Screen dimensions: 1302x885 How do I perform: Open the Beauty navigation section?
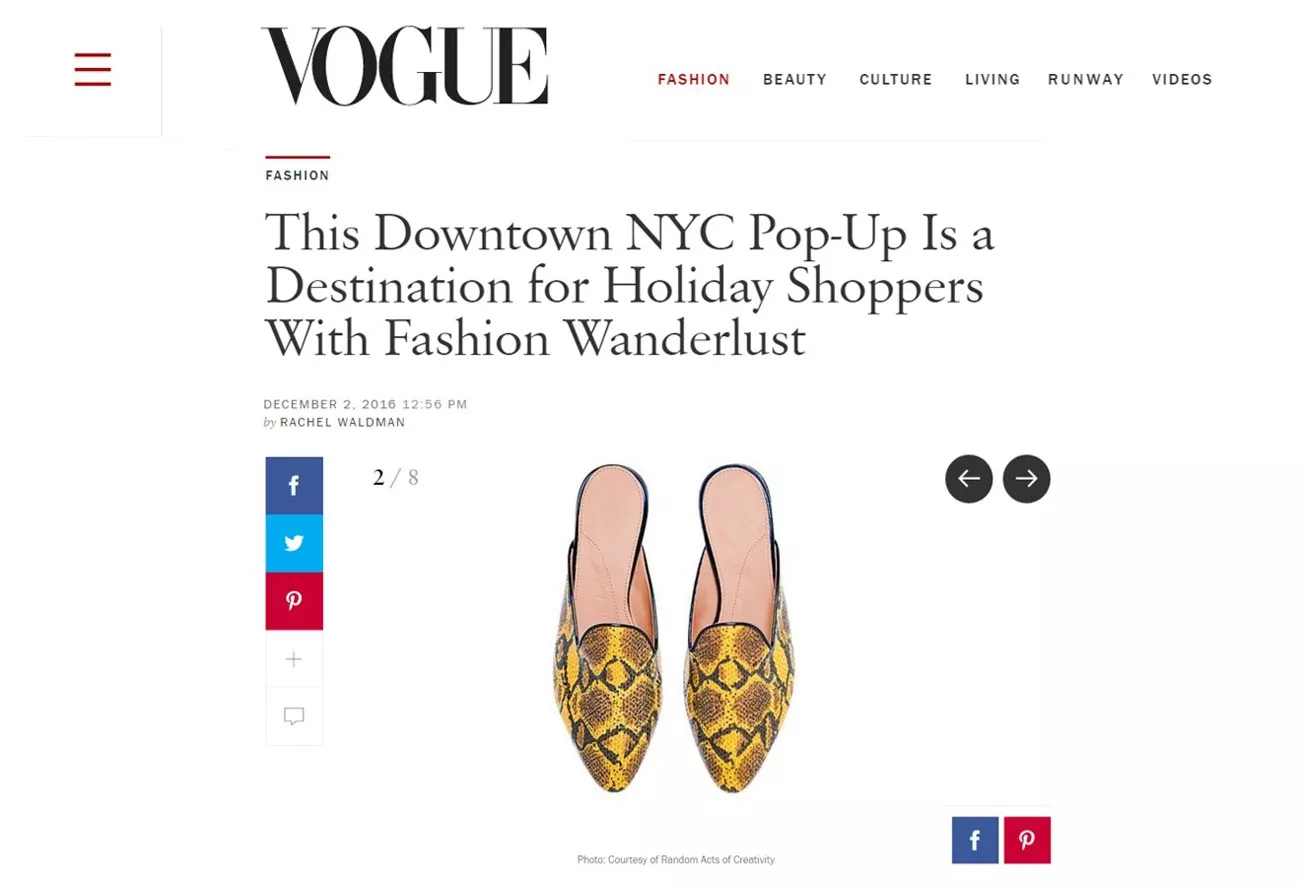click(795, 80)
